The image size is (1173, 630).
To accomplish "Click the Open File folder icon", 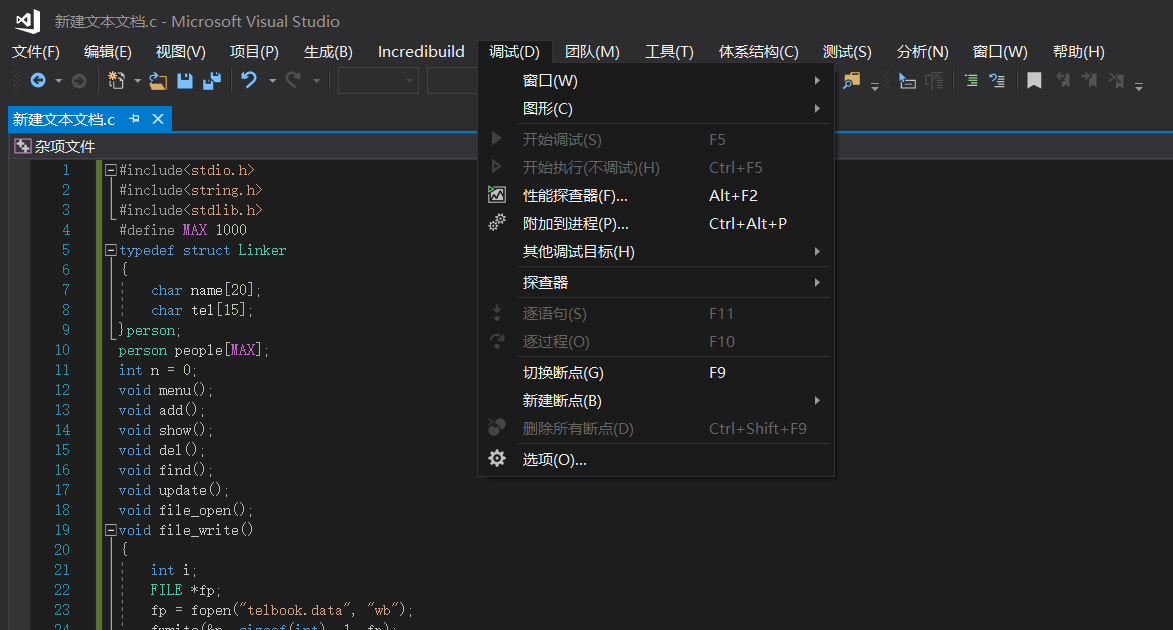I will pyautogui.click(x=158, y=80).
